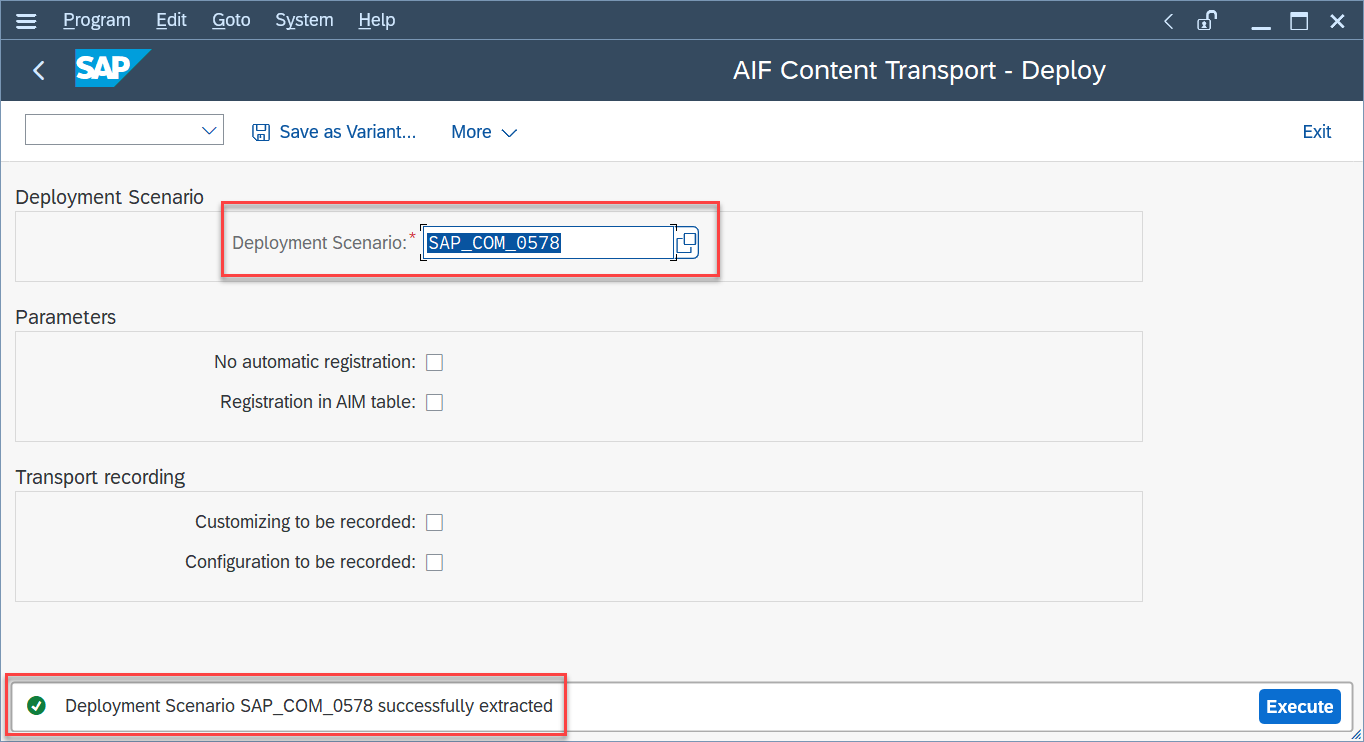Check Registration in AIM table

click(434, 402)
